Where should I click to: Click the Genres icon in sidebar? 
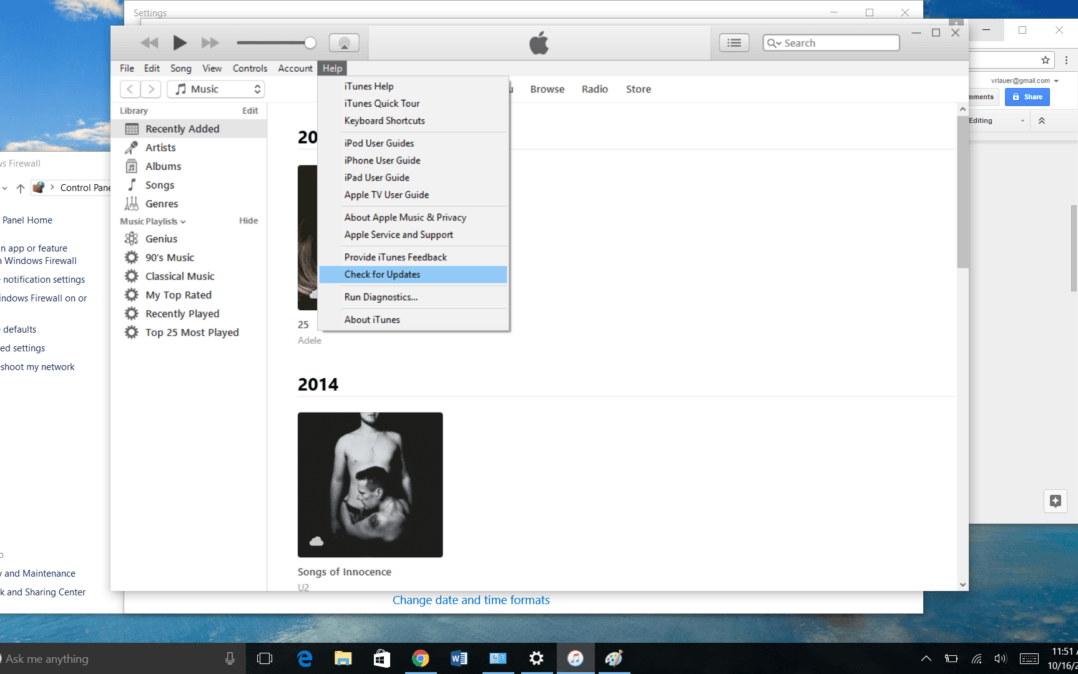tap(131, 204)
